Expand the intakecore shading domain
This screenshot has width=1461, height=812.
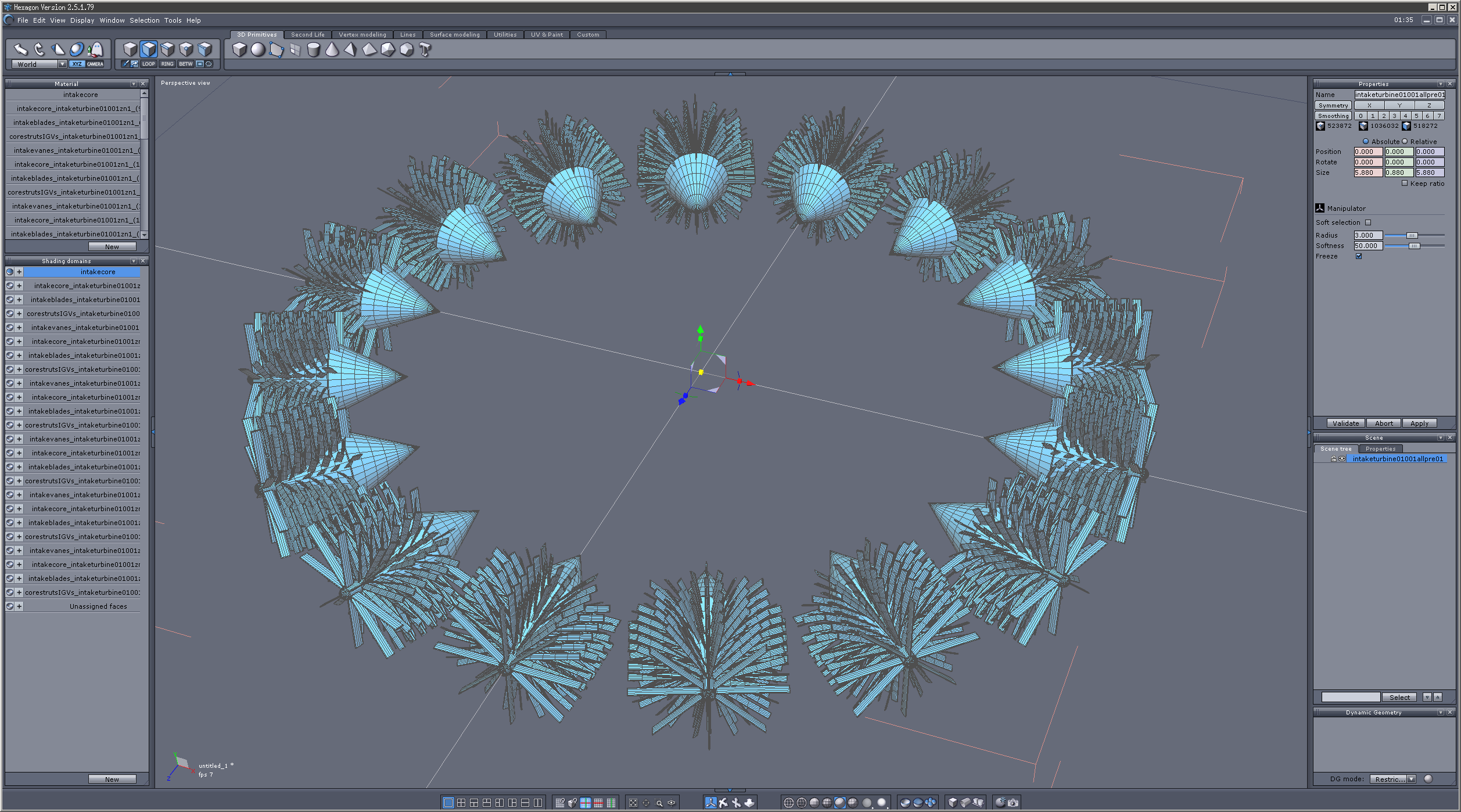[19, 272]
